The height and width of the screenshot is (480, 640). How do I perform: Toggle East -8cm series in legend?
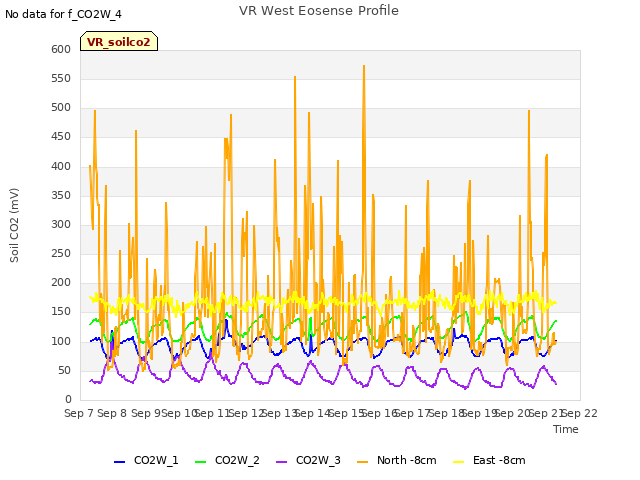click(x=489, y=460)
